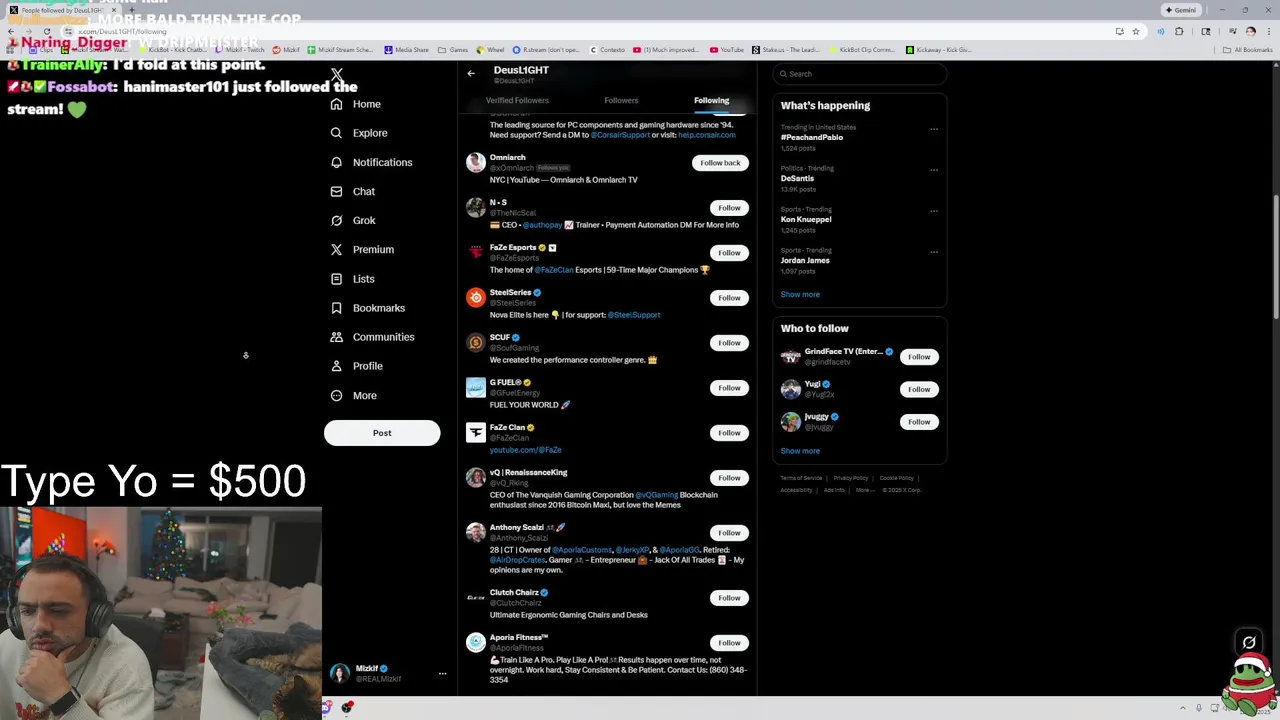Open Privacy Policy footer link
The width and height of the screenshot is (1280, 720).
point(851,478)
